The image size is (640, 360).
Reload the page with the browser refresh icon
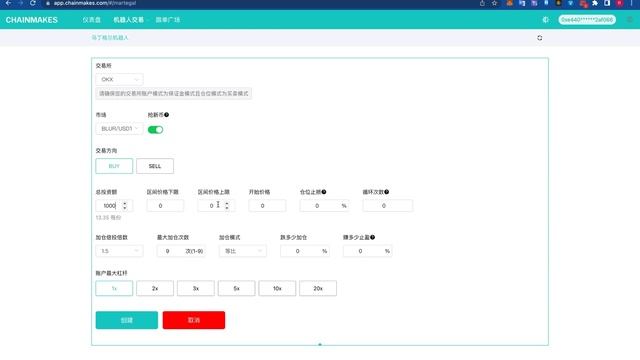33,3
